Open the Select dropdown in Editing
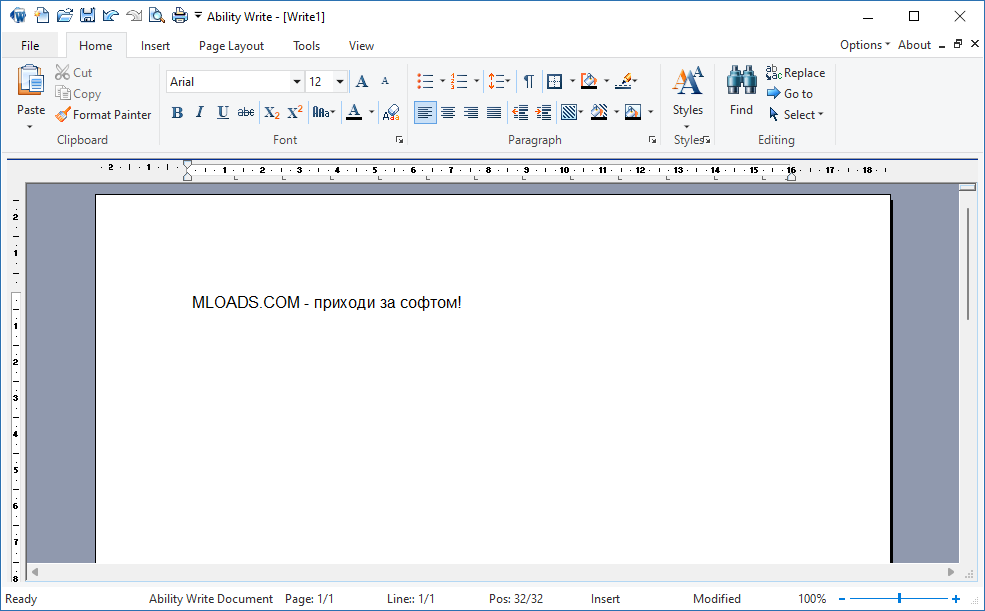The height and width of the screenshot is (611, 985). 796,114
